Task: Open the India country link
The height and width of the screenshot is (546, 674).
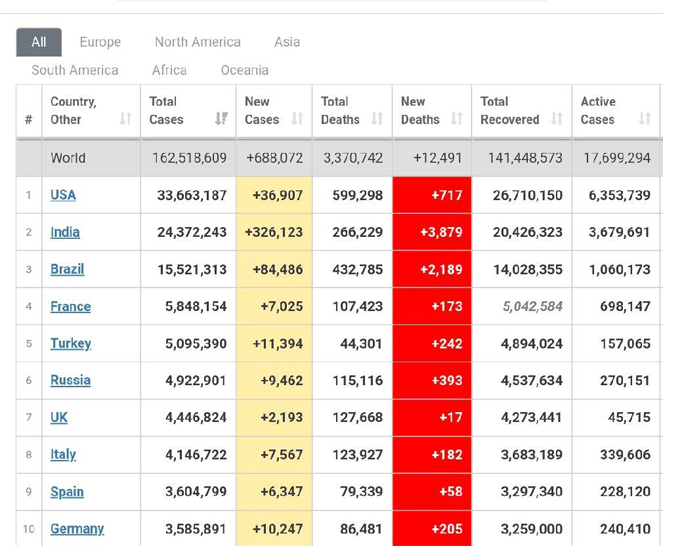Action: pos(65,232)
